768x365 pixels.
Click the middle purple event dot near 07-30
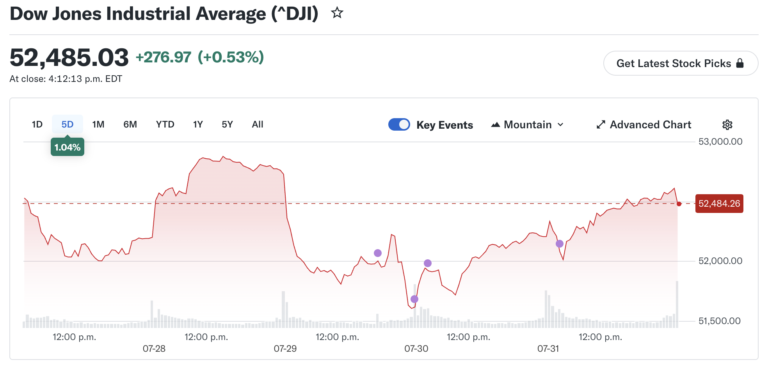pos(428,263)
